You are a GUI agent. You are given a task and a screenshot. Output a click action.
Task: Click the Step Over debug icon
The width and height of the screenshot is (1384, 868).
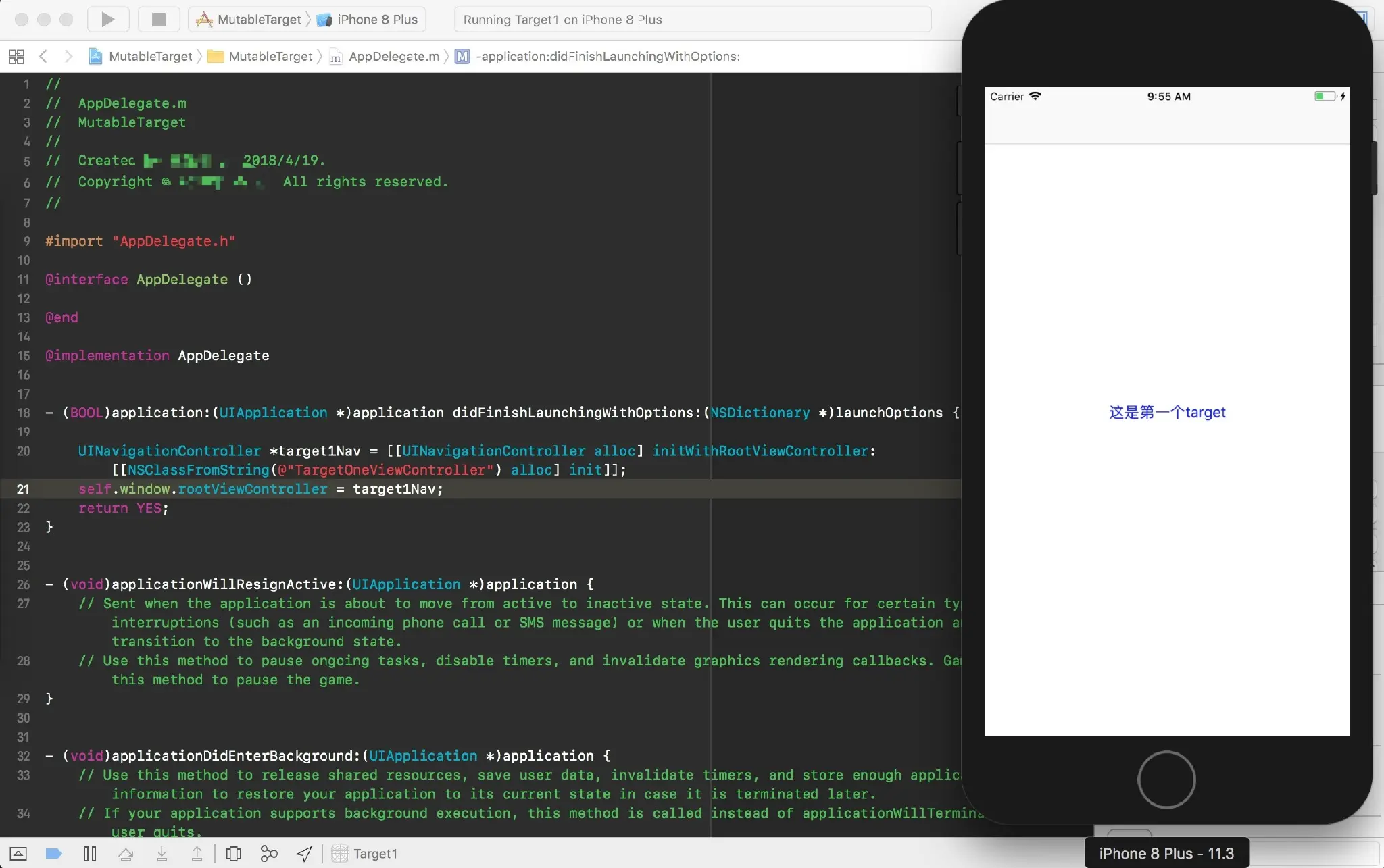coord(126,854)
